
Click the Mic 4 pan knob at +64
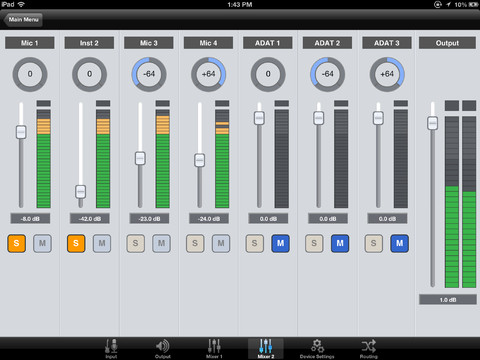209,74
